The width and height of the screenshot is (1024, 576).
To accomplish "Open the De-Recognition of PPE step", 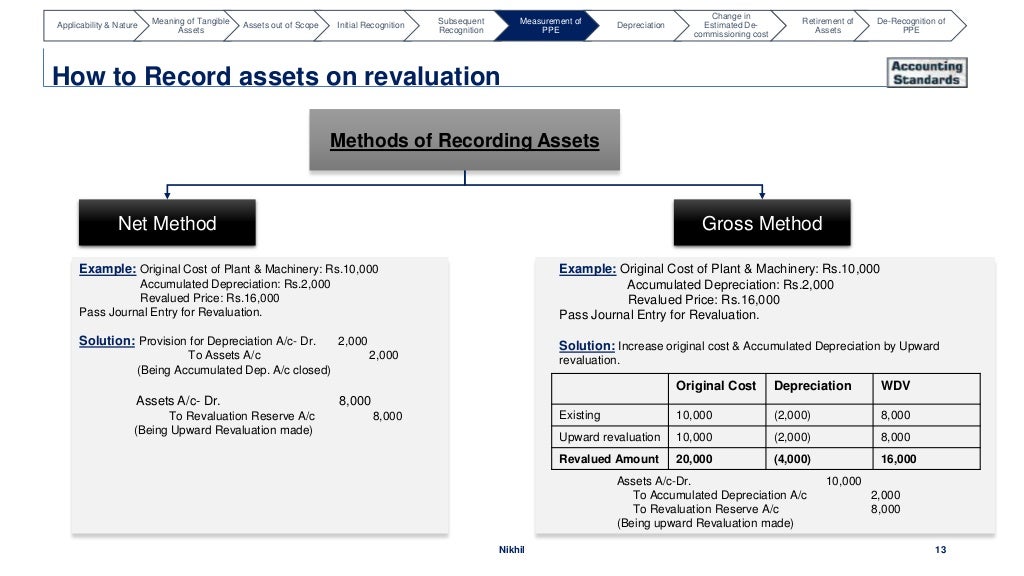I will coord(910,25).
